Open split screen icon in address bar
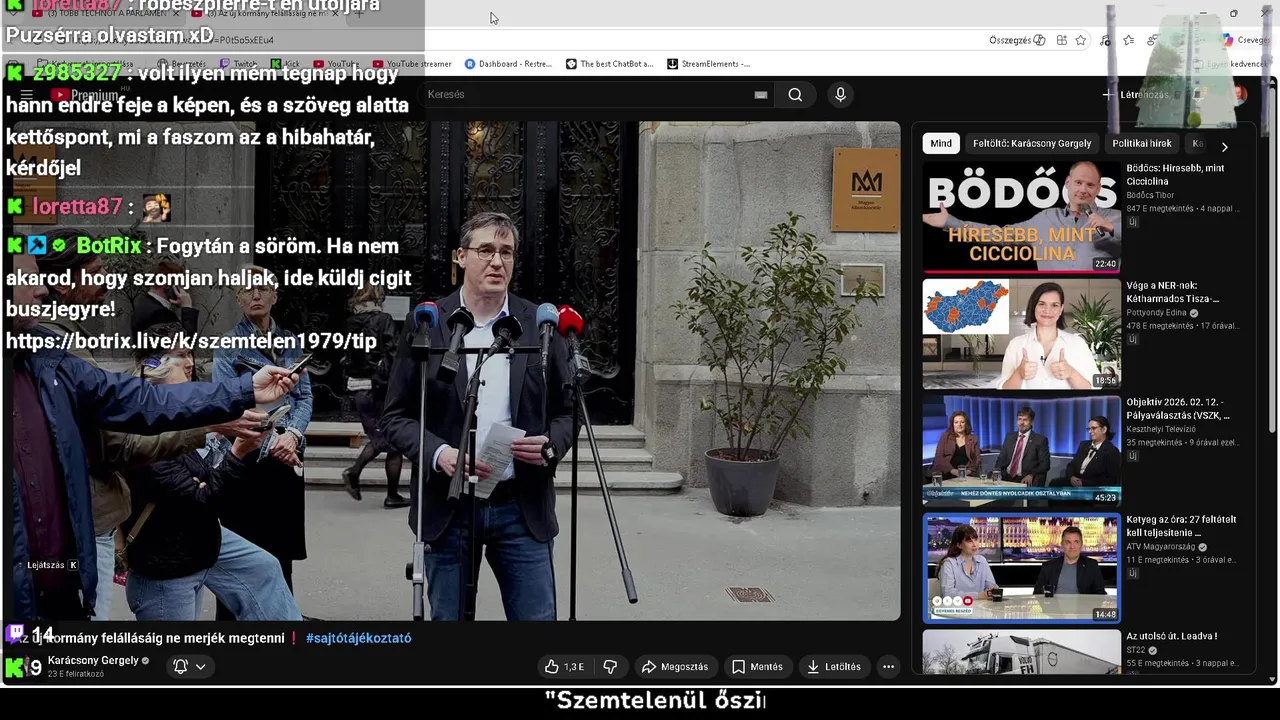 point(1061,40)
